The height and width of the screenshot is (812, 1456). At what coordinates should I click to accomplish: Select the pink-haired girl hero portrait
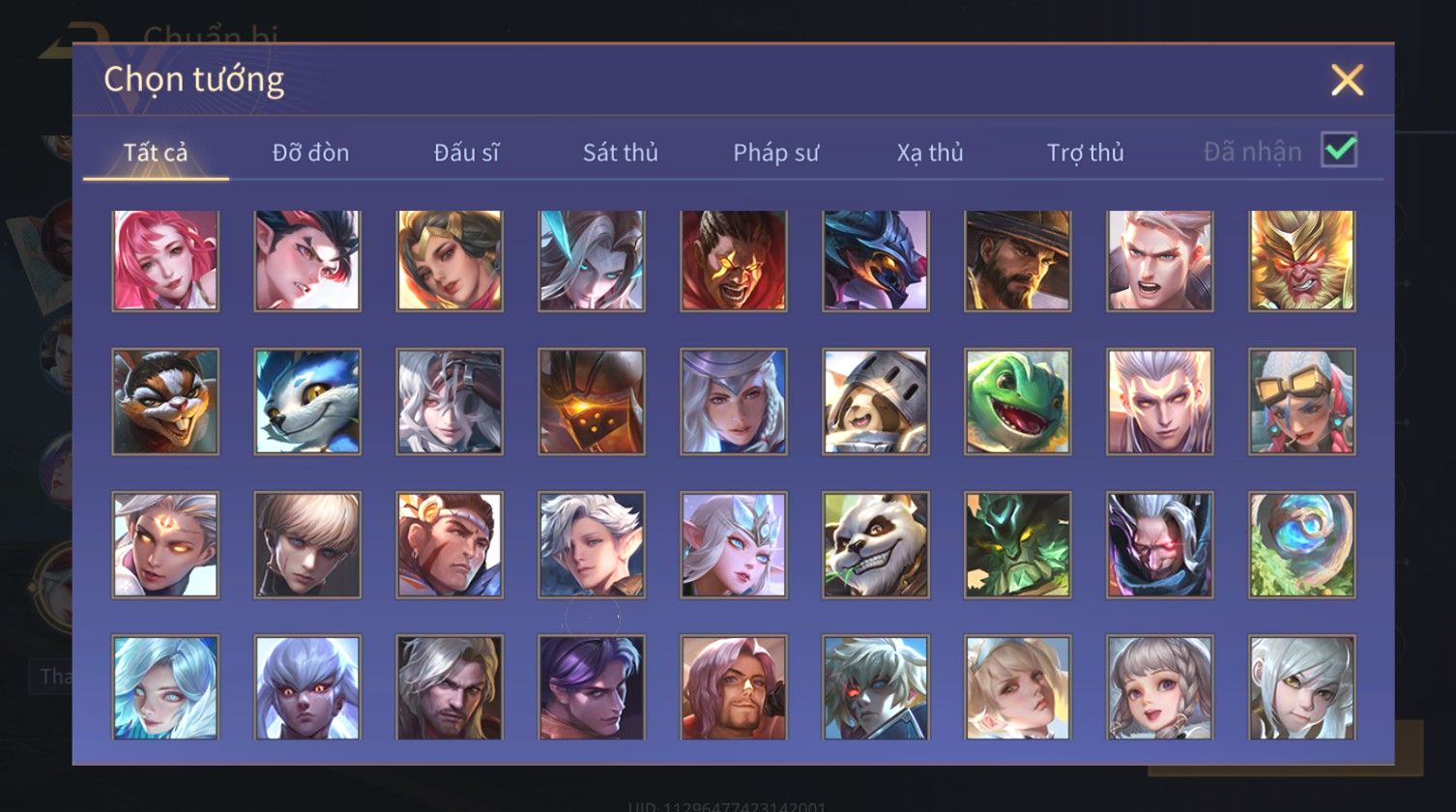click(165, 260)
